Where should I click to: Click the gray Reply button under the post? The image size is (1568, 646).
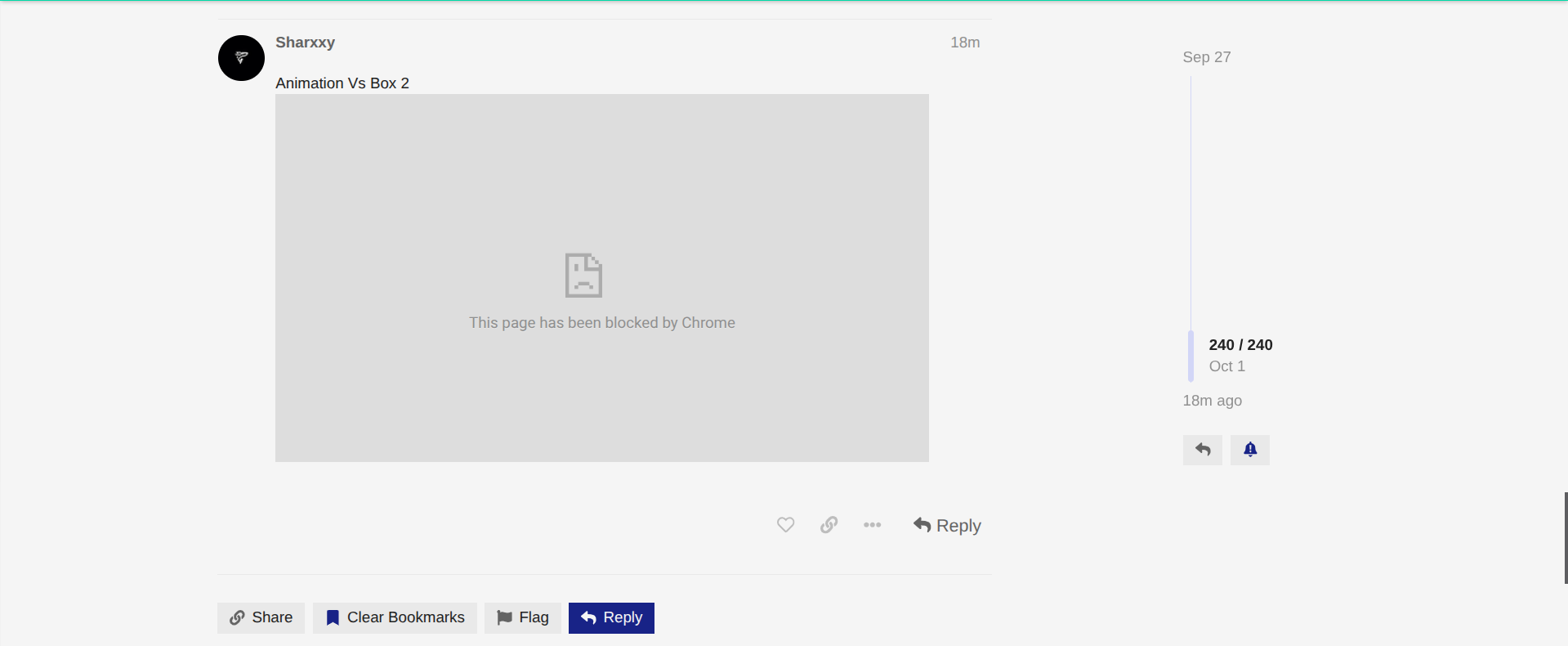(947, 526)
